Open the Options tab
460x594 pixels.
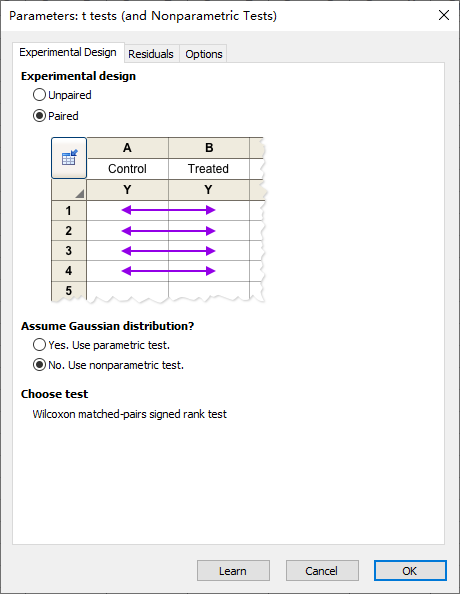click(x=203, y=54)
